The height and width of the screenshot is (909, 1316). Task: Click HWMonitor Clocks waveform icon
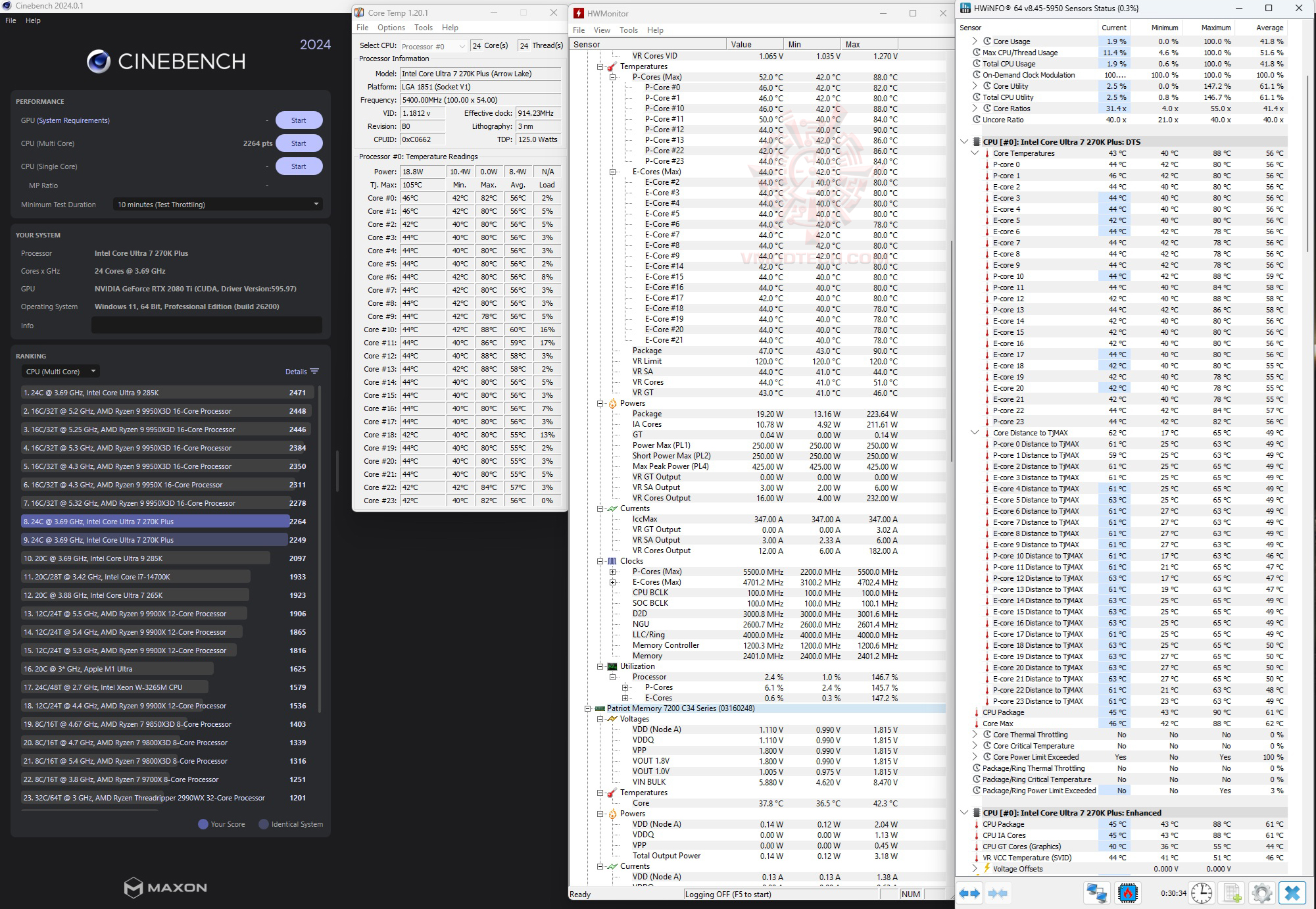(x=612, y=561)
